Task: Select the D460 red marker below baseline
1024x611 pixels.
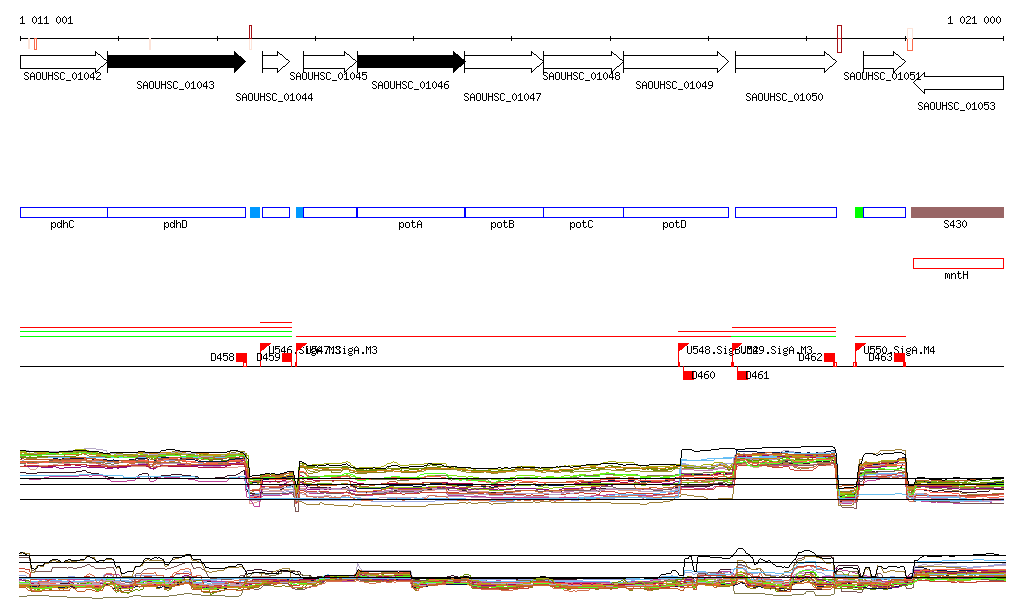Action: point(688,375)
